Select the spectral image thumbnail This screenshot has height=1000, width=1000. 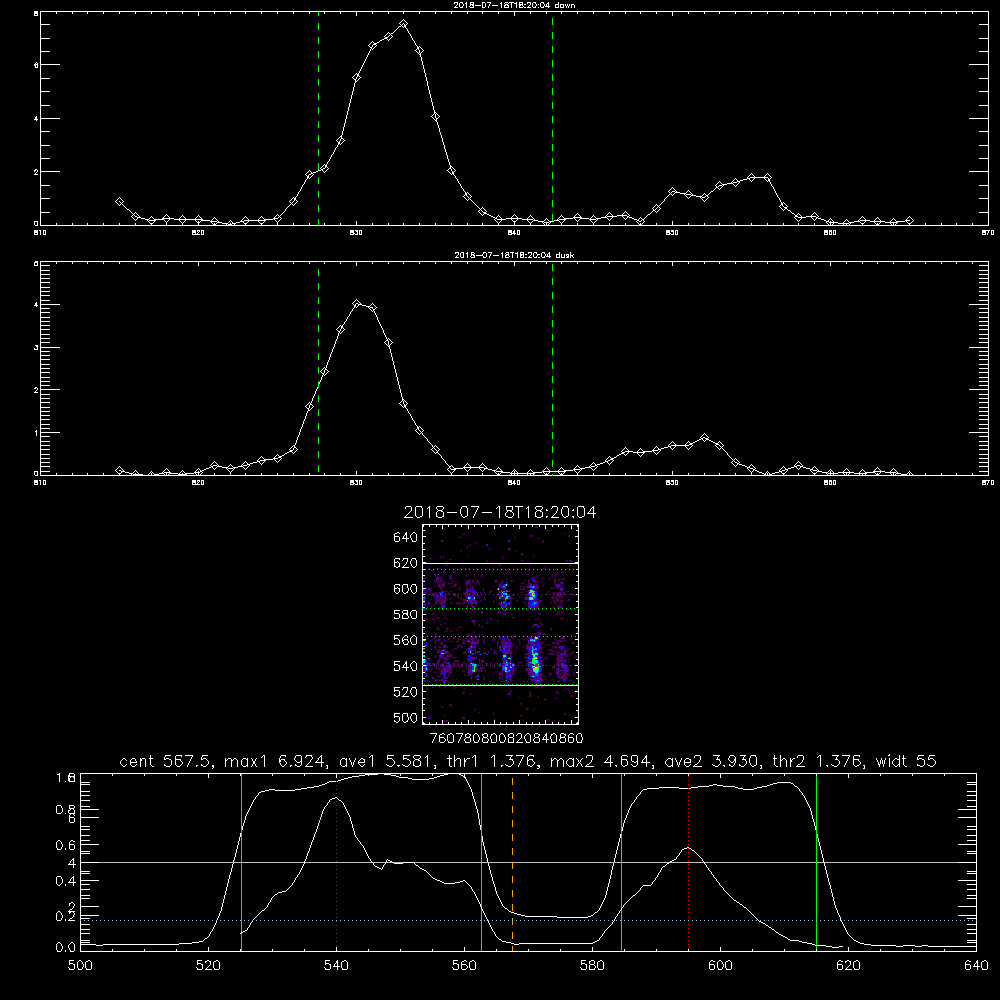tap(501, 624)
